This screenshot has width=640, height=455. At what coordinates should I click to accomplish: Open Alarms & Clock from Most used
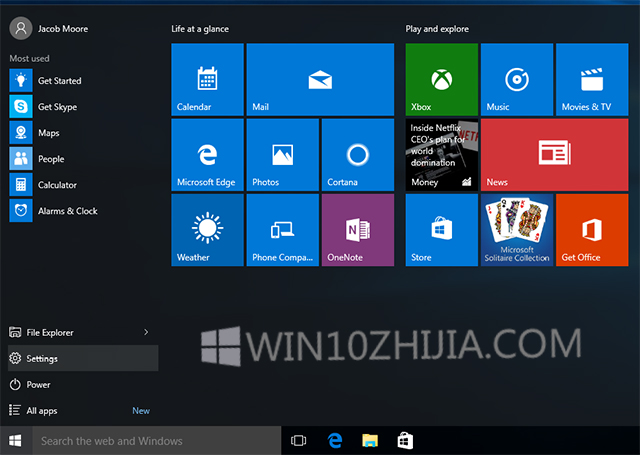[x=83, y=211]
